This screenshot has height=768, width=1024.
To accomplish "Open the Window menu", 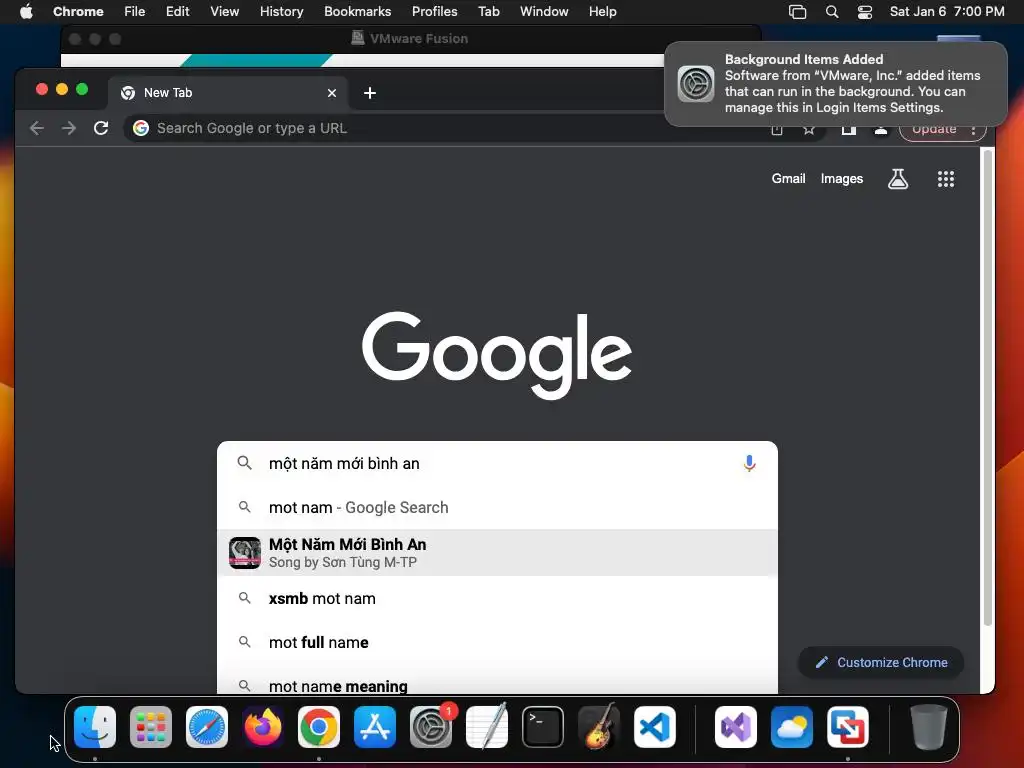I will tap(544, 11).
